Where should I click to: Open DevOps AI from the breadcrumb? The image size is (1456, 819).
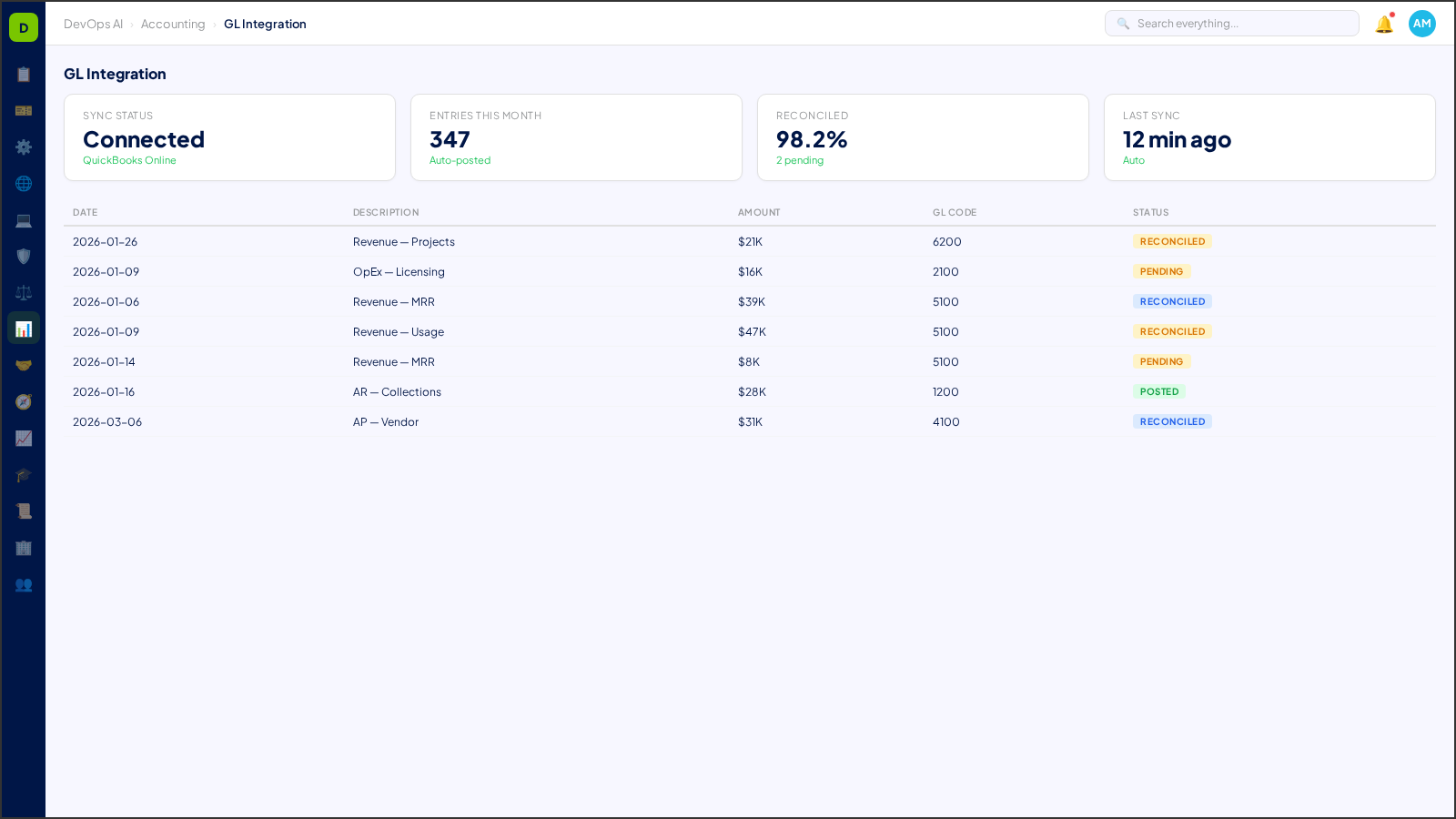point(93,24)
